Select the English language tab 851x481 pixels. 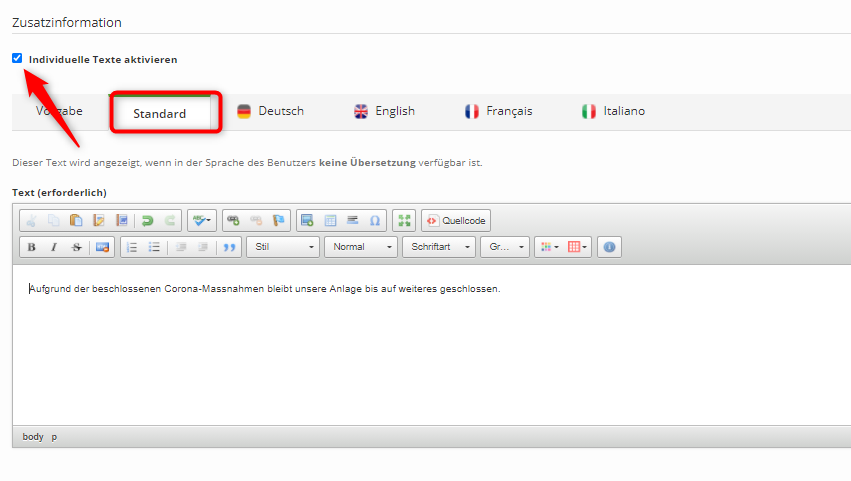click(x=384, y=111)
